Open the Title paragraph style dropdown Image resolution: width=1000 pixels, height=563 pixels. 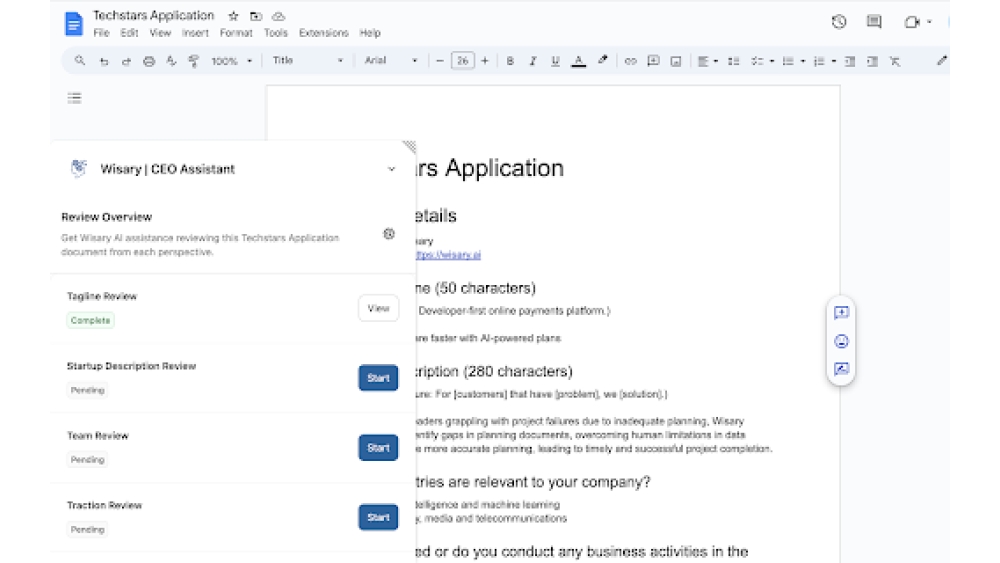(307, 61)
